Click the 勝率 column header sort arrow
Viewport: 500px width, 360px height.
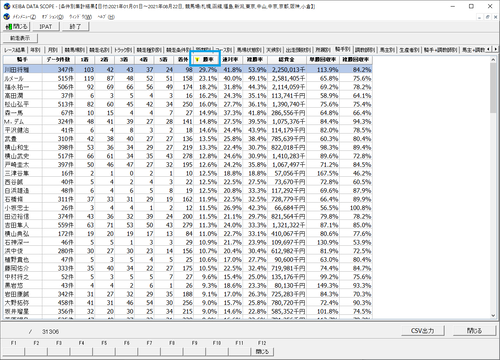point(197,60)
